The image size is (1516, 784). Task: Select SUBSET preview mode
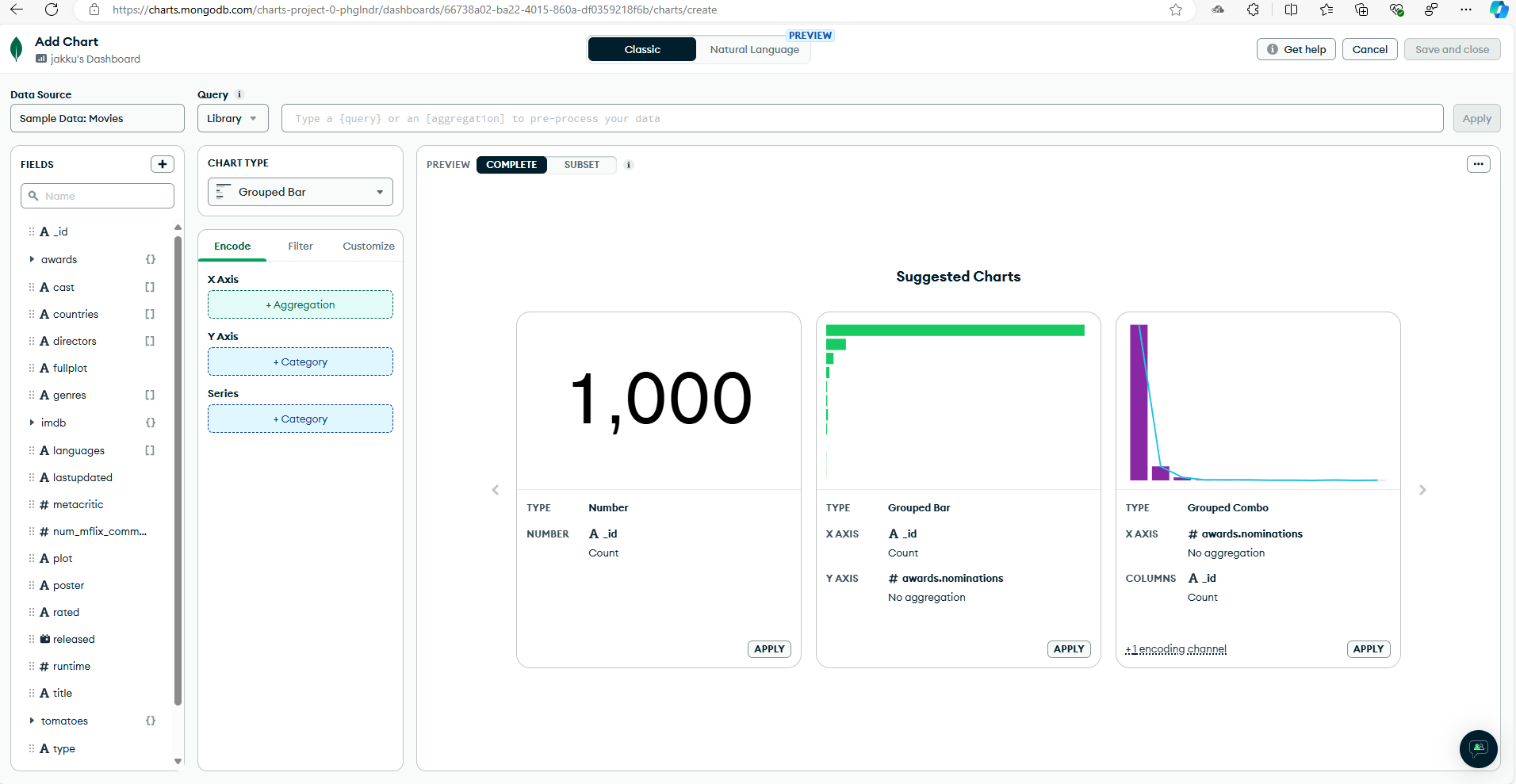[582, 165]
